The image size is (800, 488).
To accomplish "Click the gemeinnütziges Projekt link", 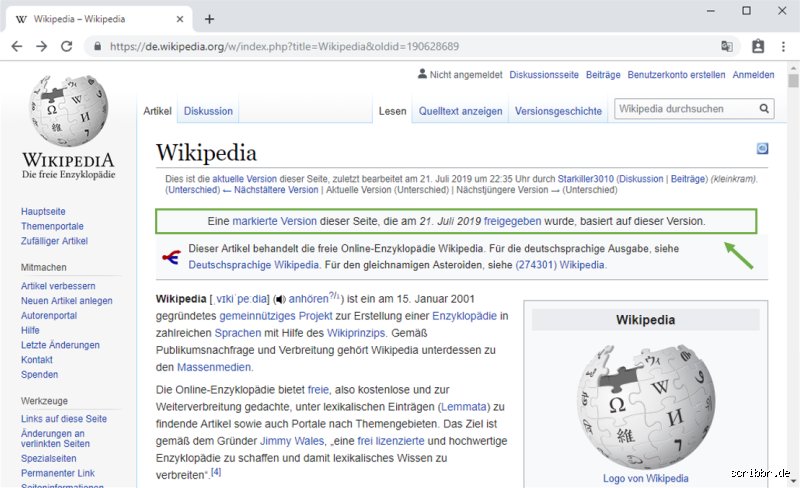I will [276, 316].
